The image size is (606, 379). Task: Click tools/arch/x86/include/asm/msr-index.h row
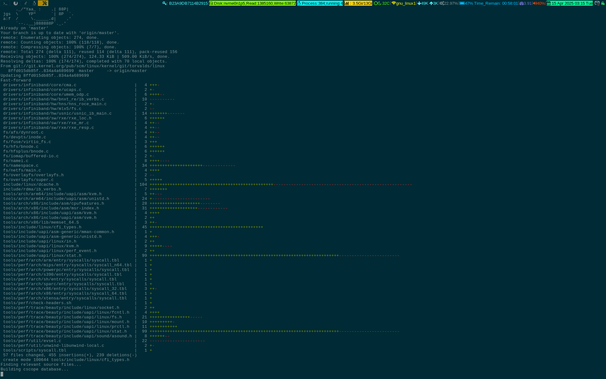(116, 208)
